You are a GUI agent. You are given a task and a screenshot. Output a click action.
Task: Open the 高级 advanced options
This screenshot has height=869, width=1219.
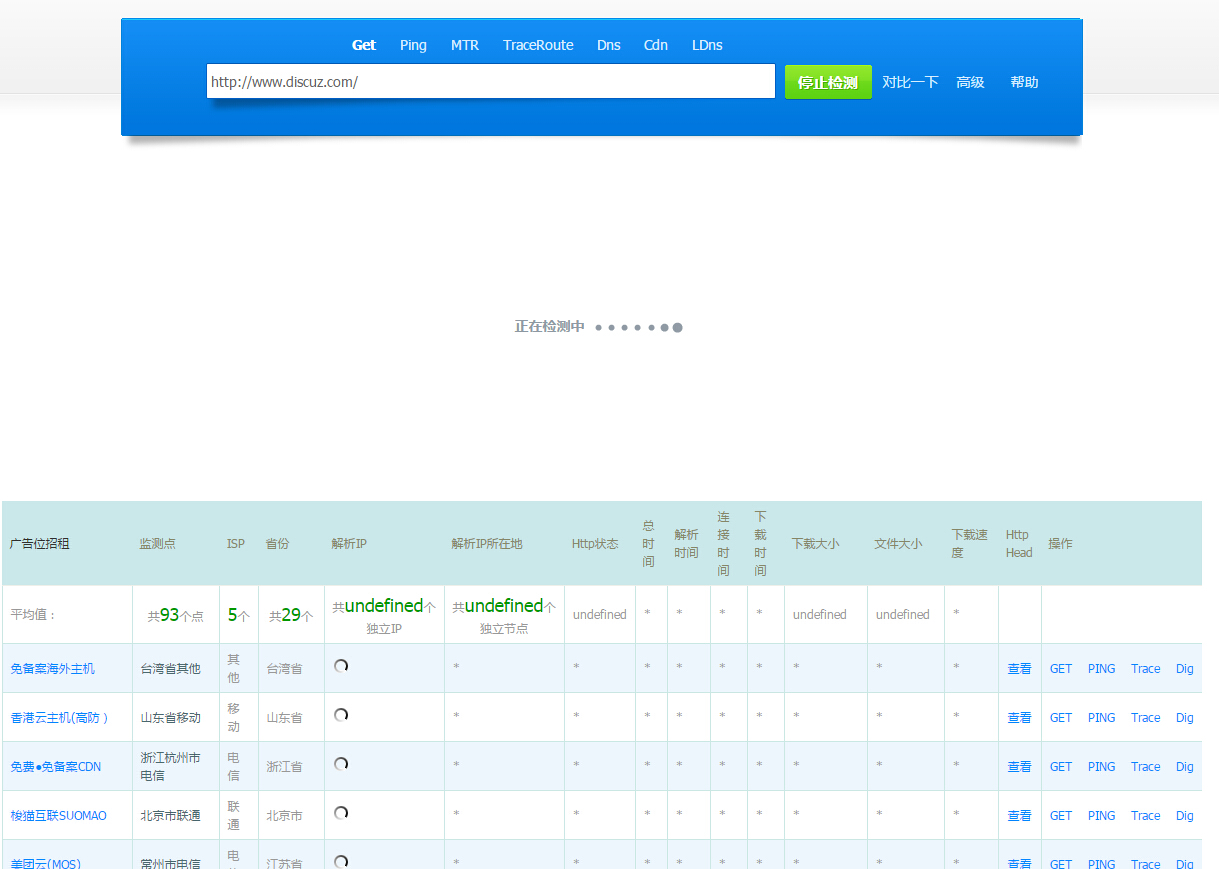point(970,82)
